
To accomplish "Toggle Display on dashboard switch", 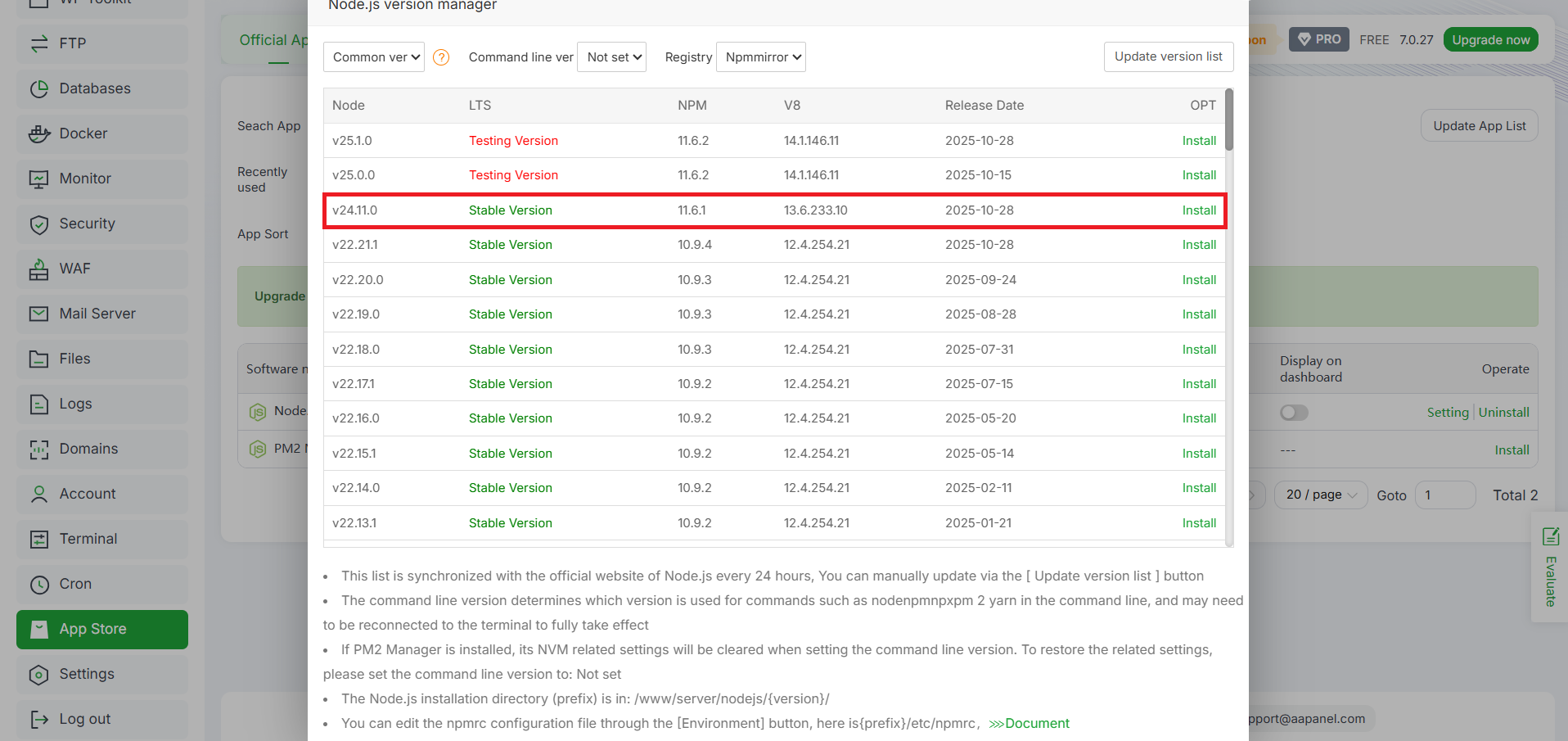I will pyautogui.click(x=1294, y=413).
